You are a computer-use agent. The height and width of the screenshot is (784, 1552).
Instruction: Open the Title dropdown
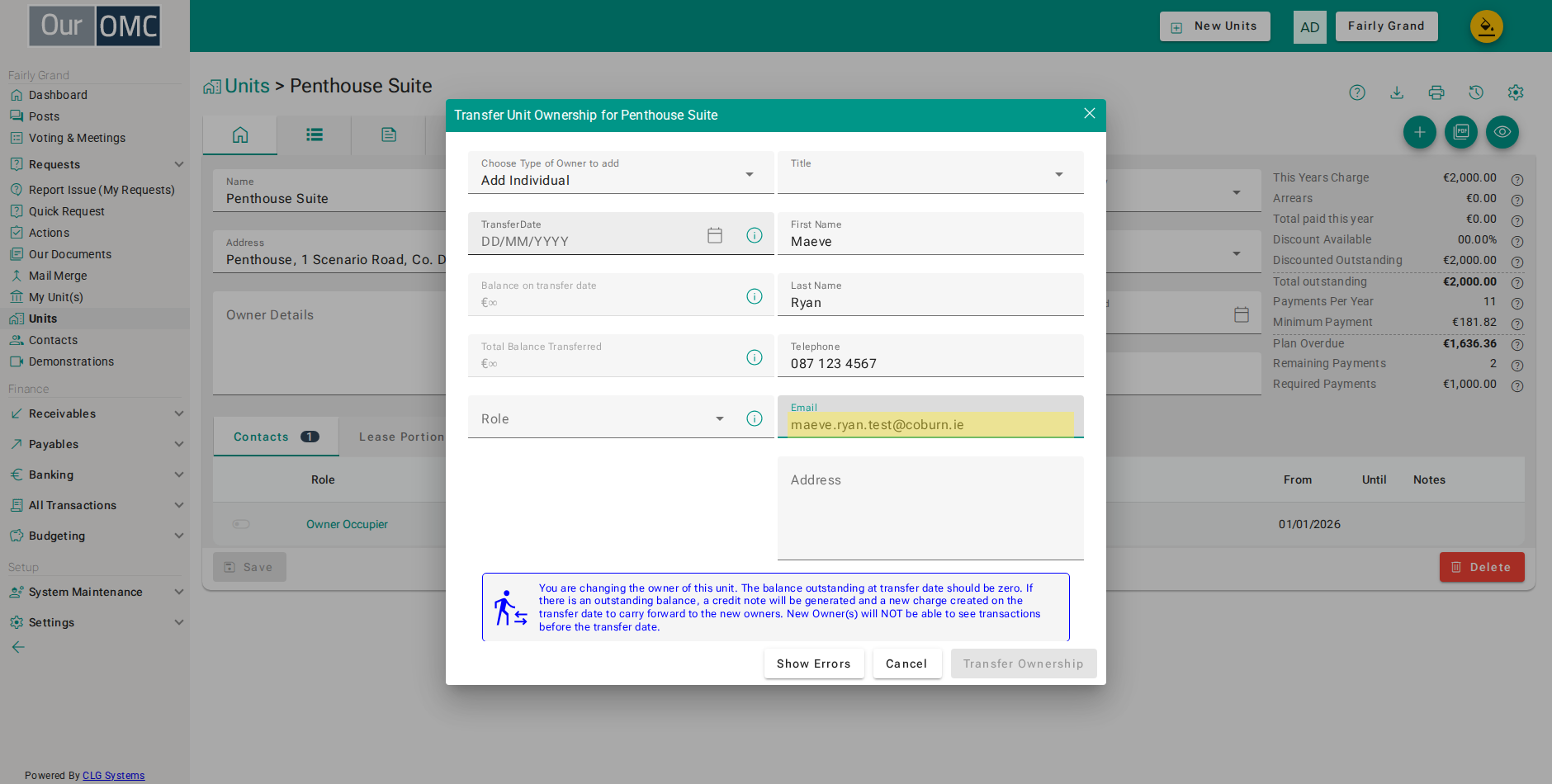[930, 172]
